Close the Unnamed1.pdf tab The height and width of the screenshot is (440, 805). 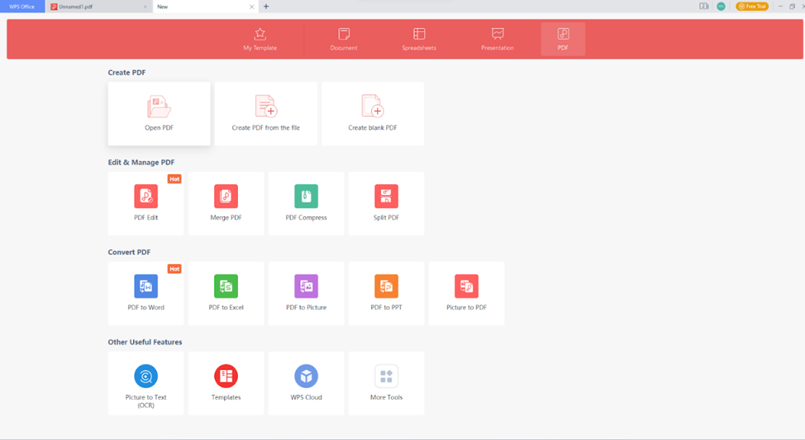pos(145,7)
